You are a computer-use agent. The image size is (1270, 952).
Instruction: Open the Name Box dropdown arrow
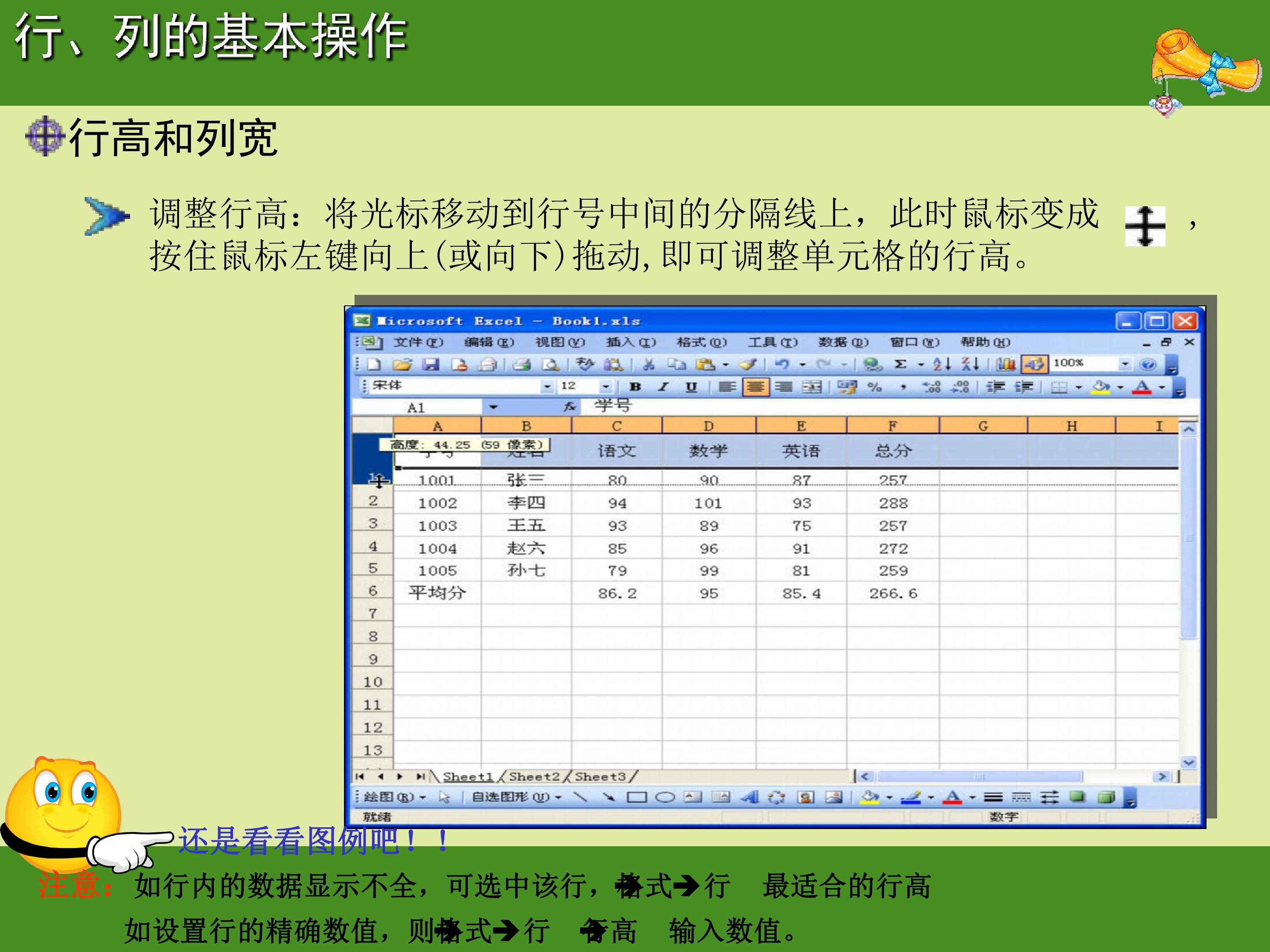point(493,407)
